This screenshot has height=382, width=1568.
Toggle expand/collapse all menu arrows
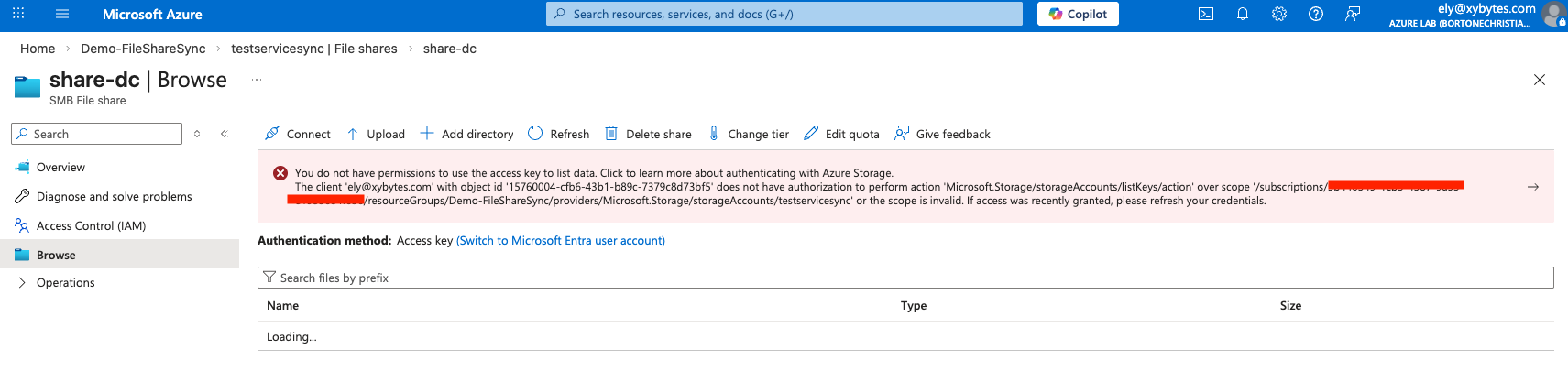[x=197, y=134]
